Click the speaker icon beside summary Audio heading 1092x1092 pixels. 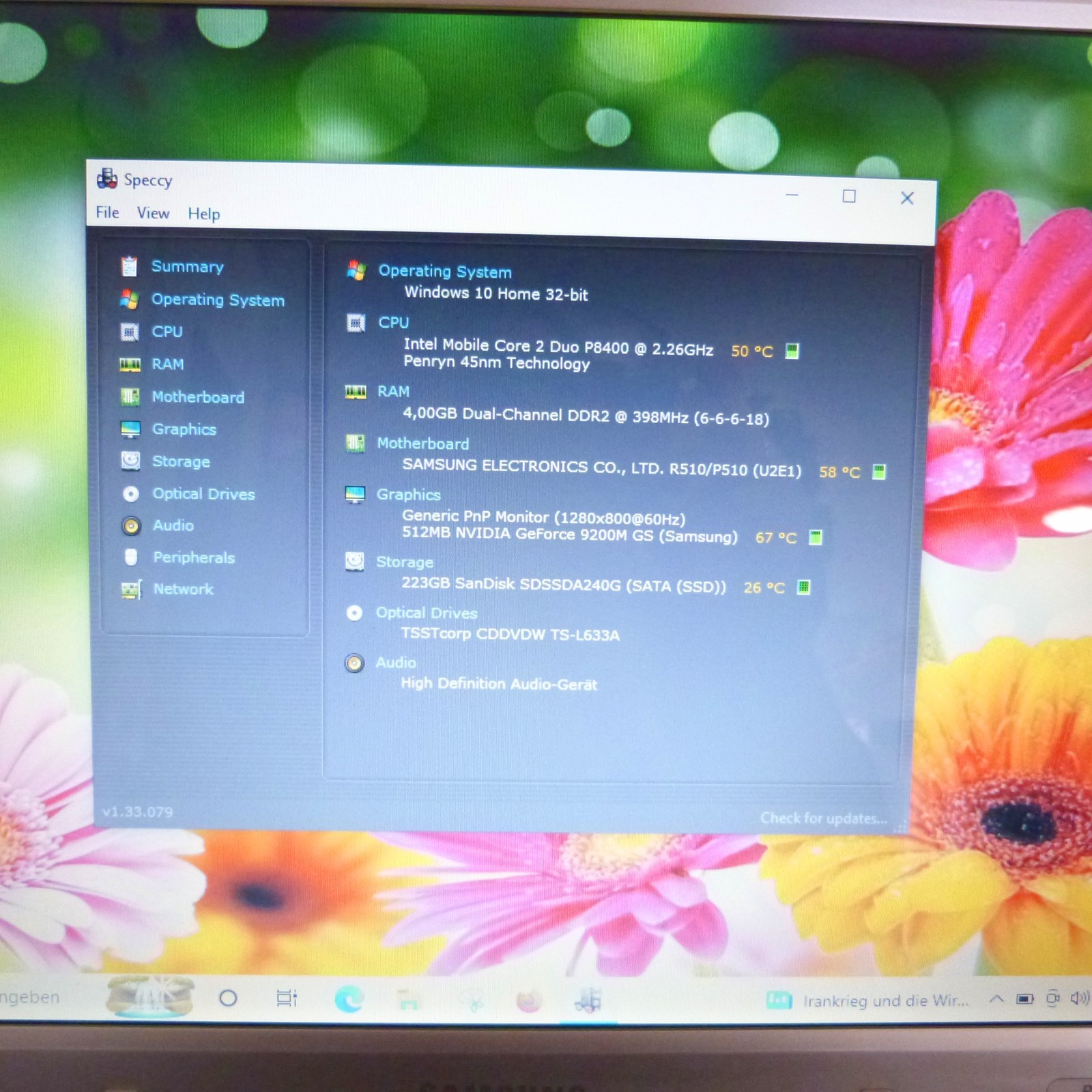pos(354,663)
